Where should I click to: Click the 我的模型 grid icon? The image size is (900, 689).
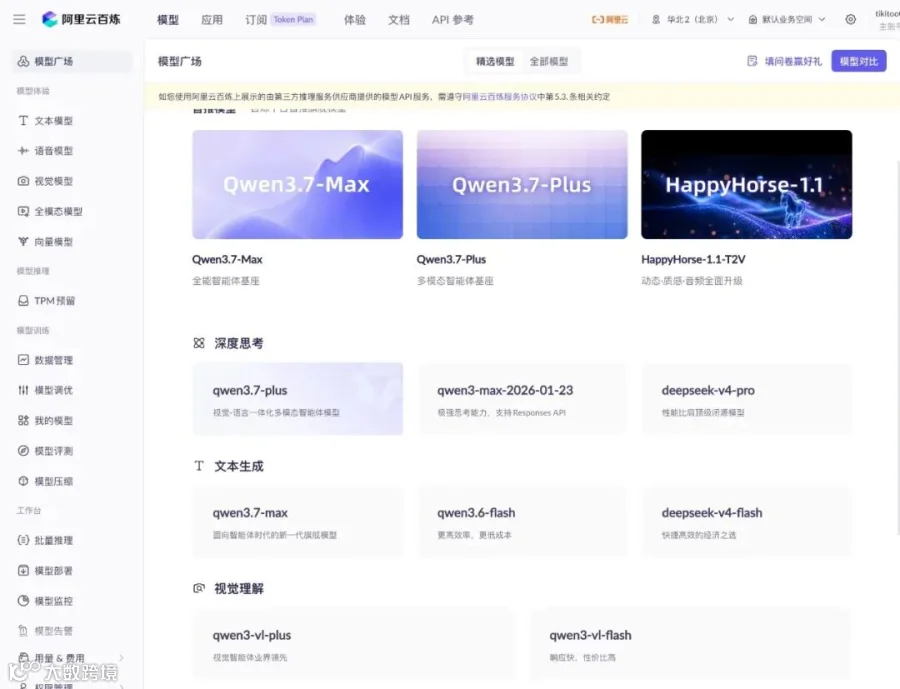point(23,420)
